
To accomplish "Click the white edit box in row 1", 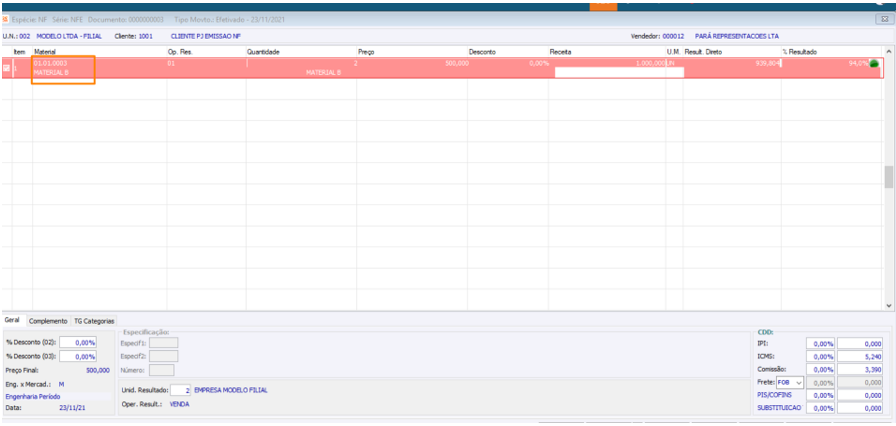I will tap(619, 73).
